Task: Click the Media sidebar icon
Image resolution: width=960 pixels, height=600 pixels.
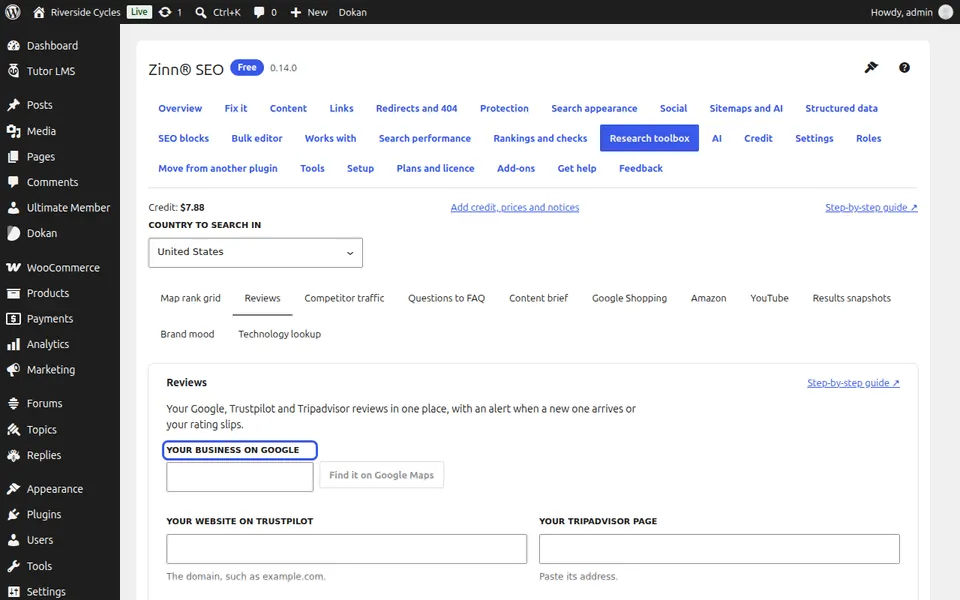Action: (13, 131)
